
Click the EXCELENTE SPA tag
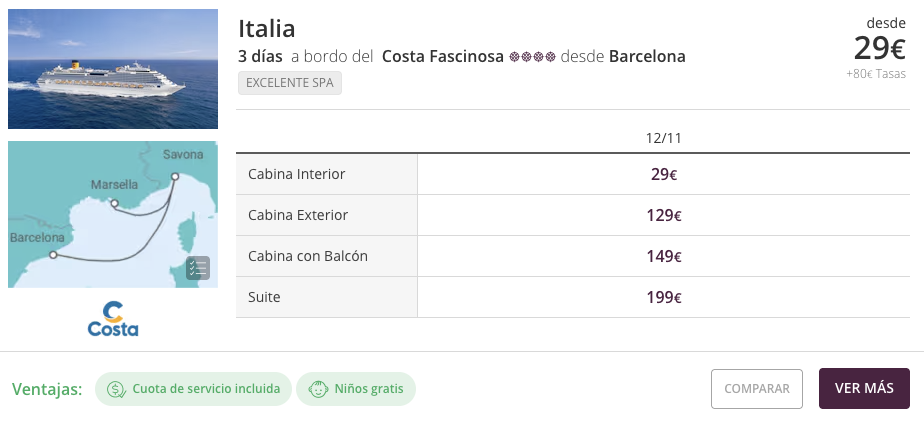pyautogui.click(x=290, y=83)
